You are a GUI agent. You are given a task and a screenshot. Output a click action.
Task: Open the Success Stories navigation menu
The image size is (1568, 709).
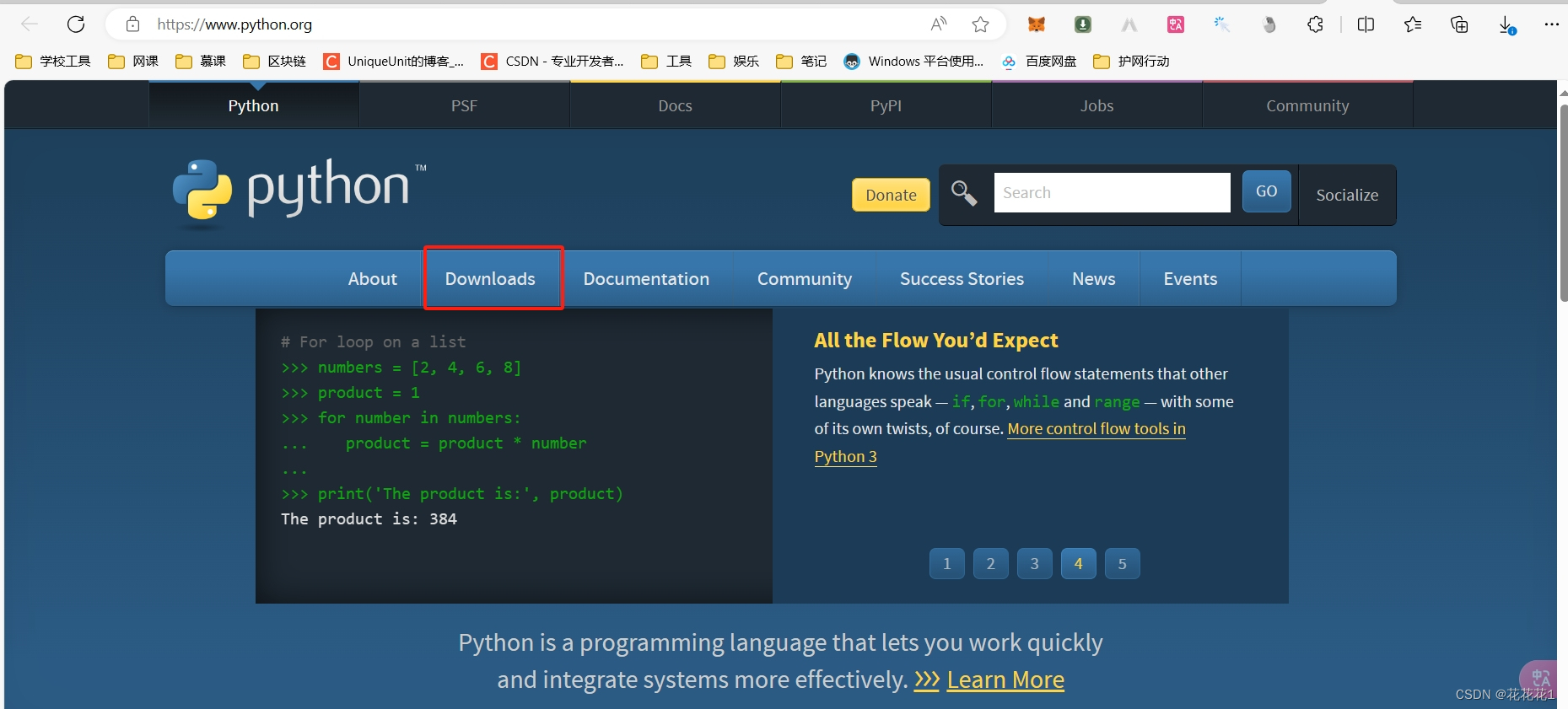click(962, 279)
